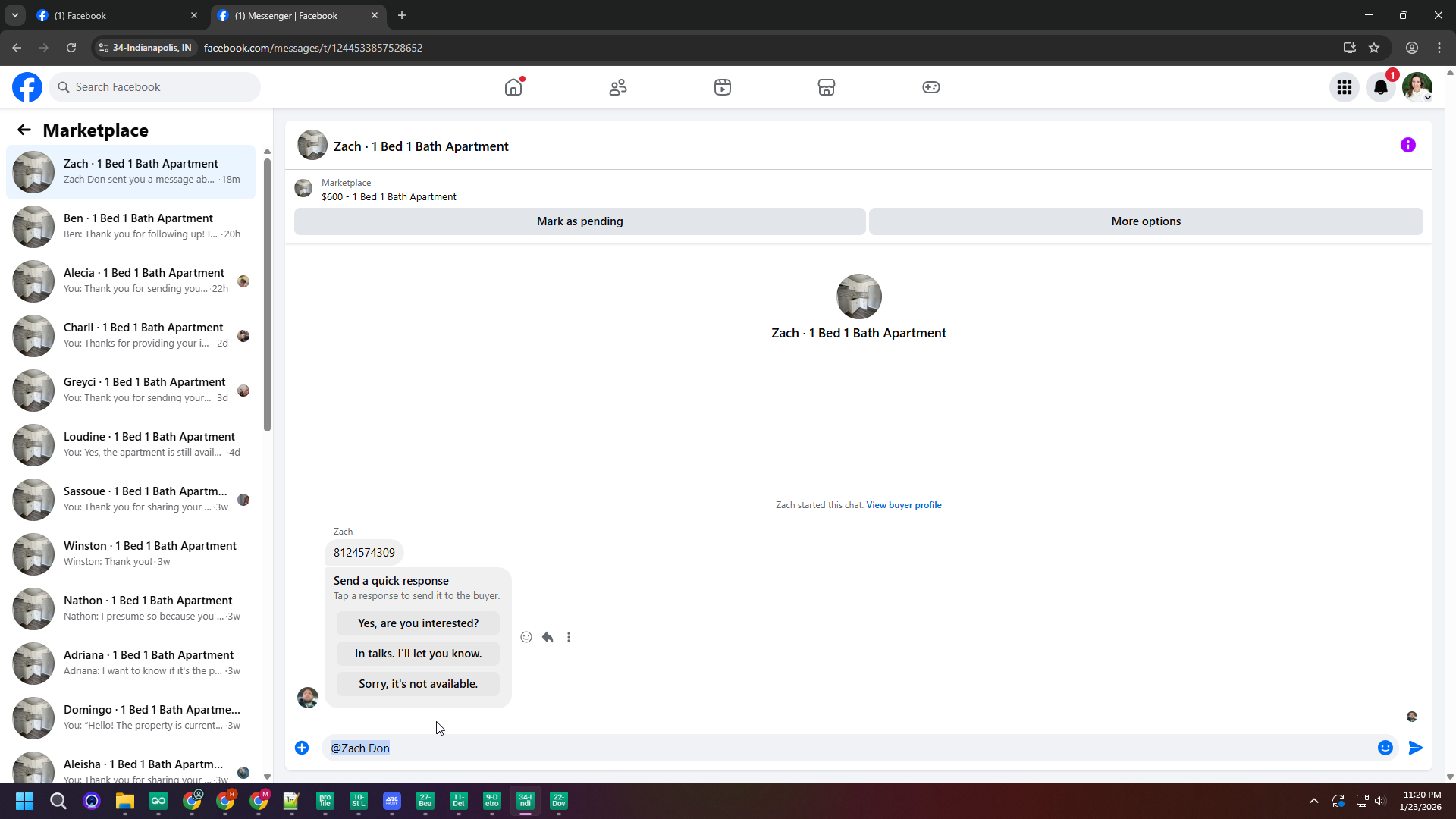React to the message with smiley icon

(526, 637)
